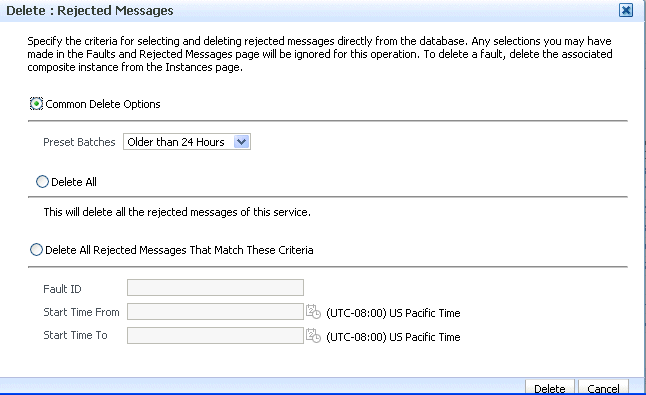This screenshot has width=646, height=395.
Task: Close the Delete Rejected Messages dialog
Action: 626,10
